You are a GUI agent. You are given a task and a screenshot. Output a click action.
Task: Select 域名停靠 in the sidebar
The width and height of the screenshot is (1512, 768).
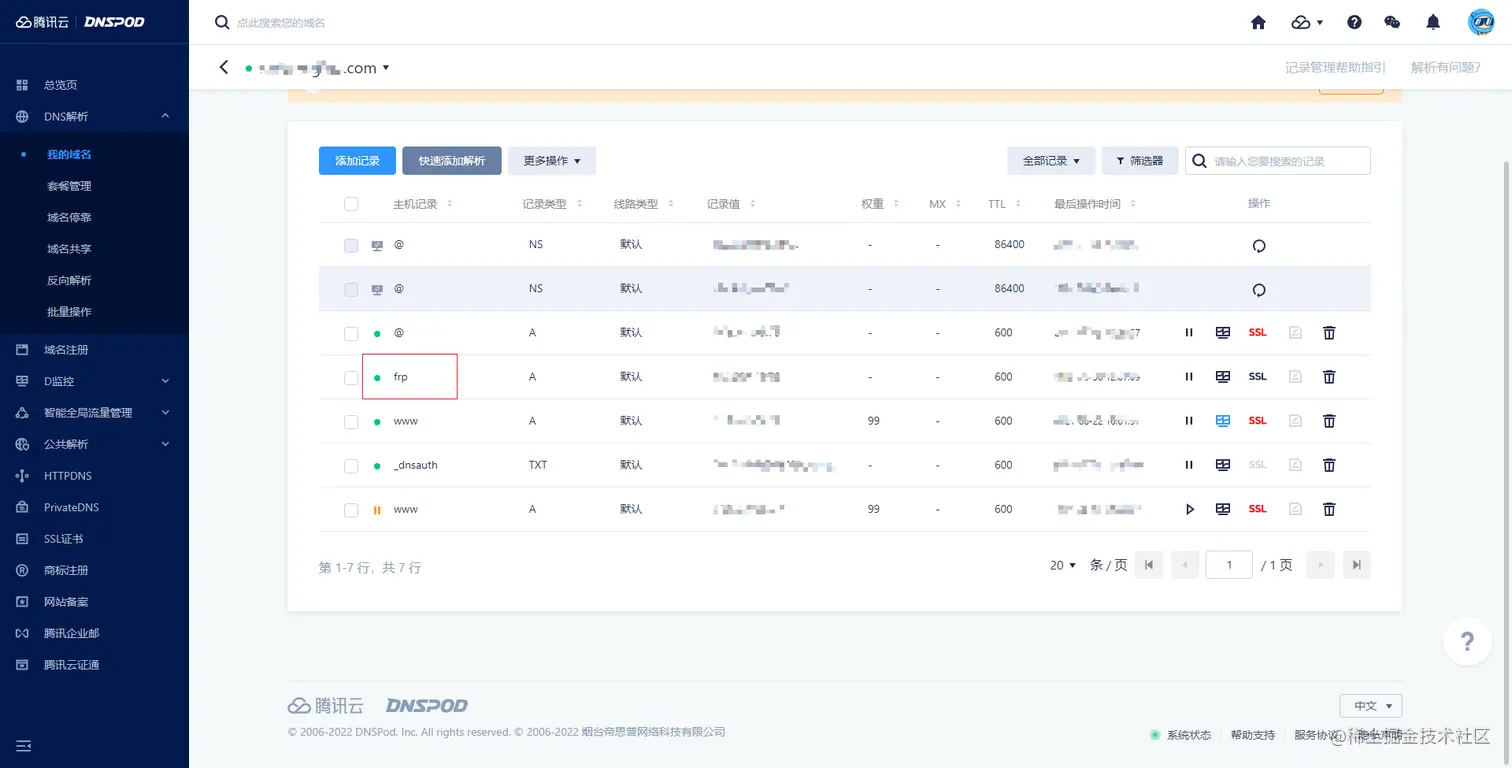point(69,218)
